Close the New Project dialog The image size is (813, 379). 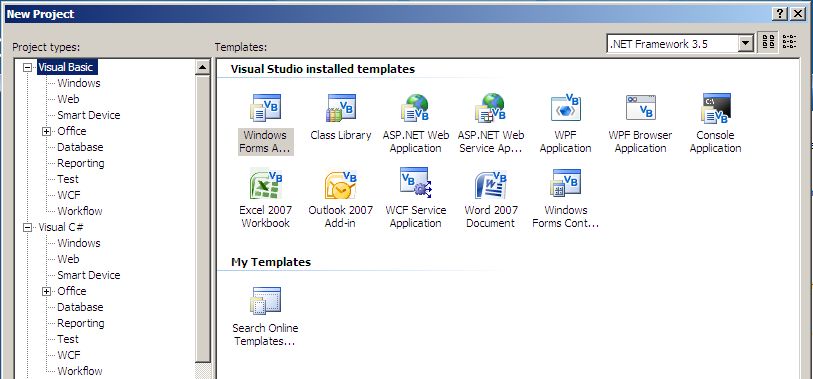point(797,14)
